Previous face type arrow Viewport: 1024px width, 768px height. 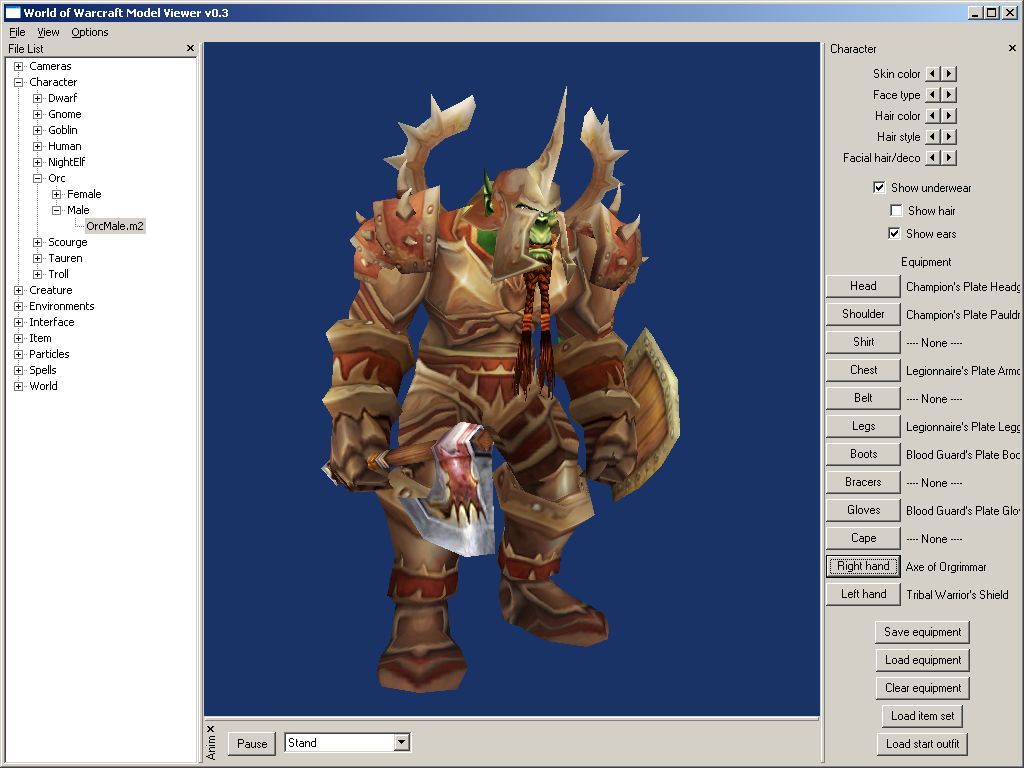pyautogui.click(x=933, y=95)
